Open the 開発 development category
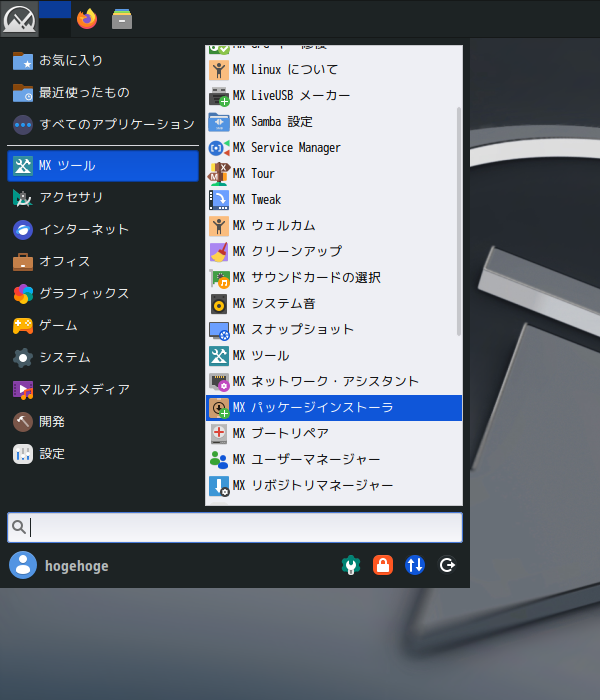The height and width of the screenshot is (700, 600). click(103, 422)
